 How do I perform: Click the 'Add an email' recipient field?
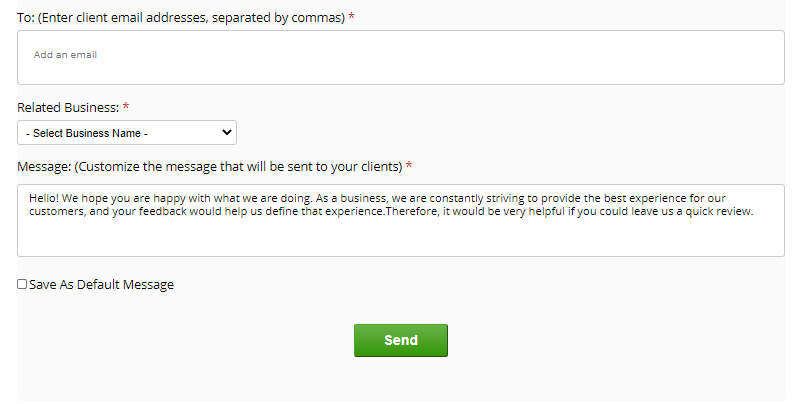pyautogui.click(x=66, y=55)
